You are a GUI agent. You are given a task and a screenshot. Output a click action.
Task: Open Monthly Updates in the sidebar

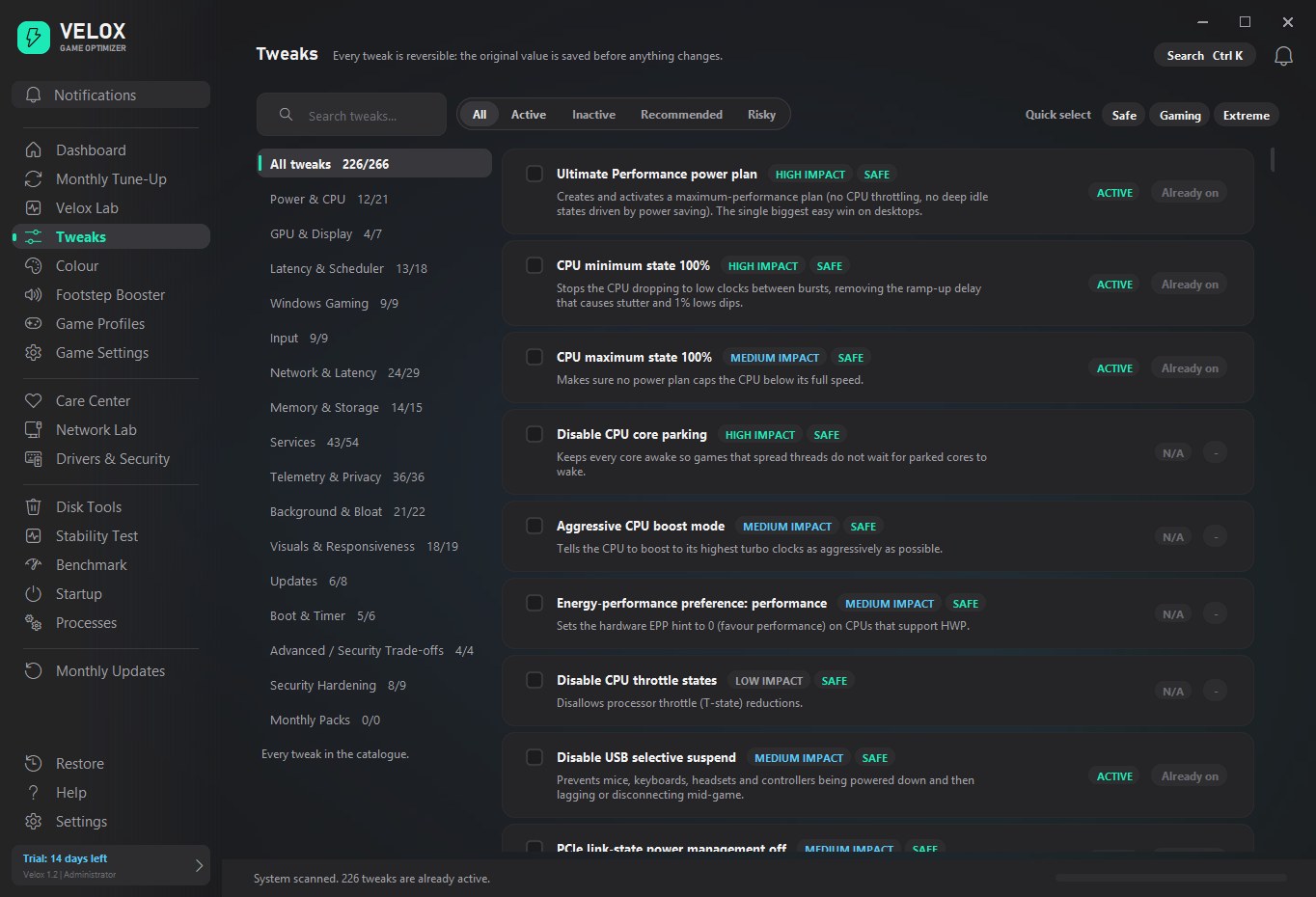111,671
